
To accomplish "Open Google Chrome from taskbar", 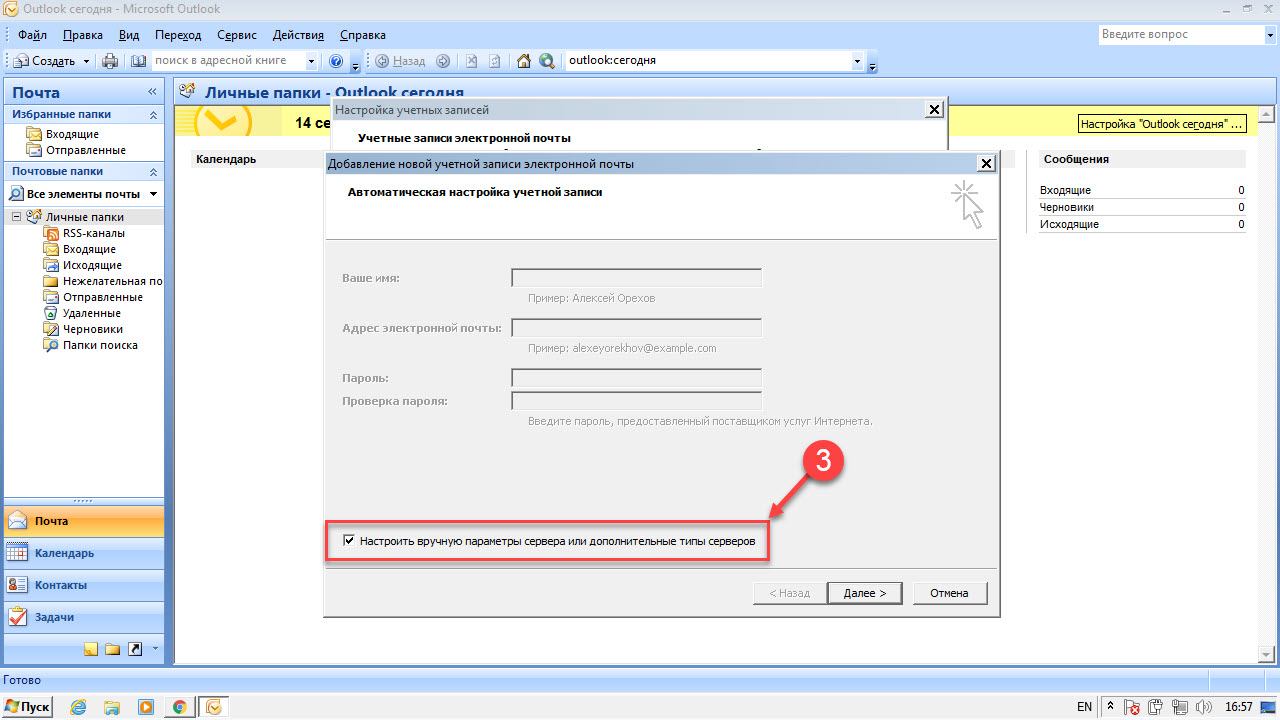I will pyautogui.click(x=179, y=706).
